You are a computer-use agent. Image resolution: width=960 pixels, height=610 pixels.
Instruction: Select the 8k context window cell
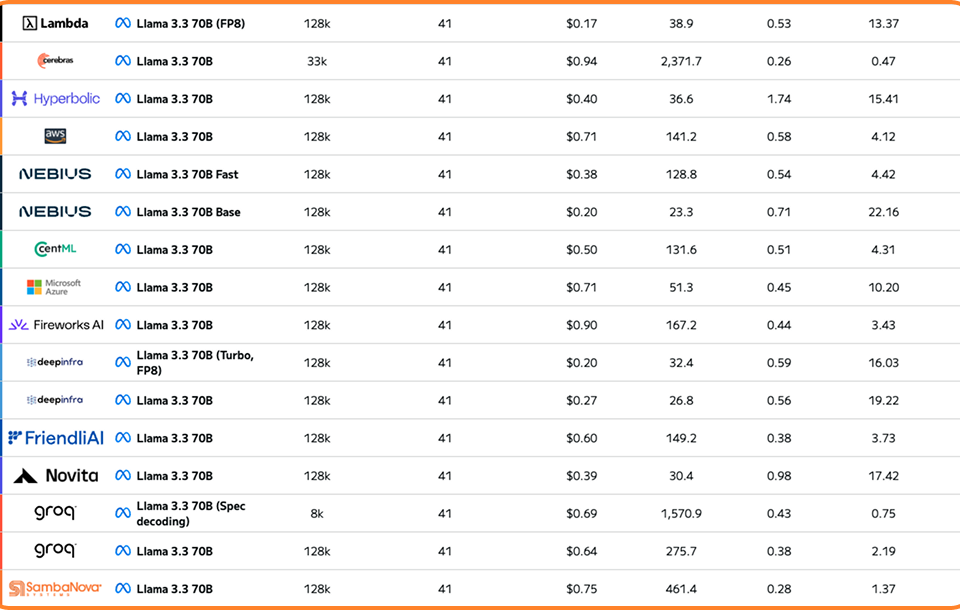[x=317, y=513]
